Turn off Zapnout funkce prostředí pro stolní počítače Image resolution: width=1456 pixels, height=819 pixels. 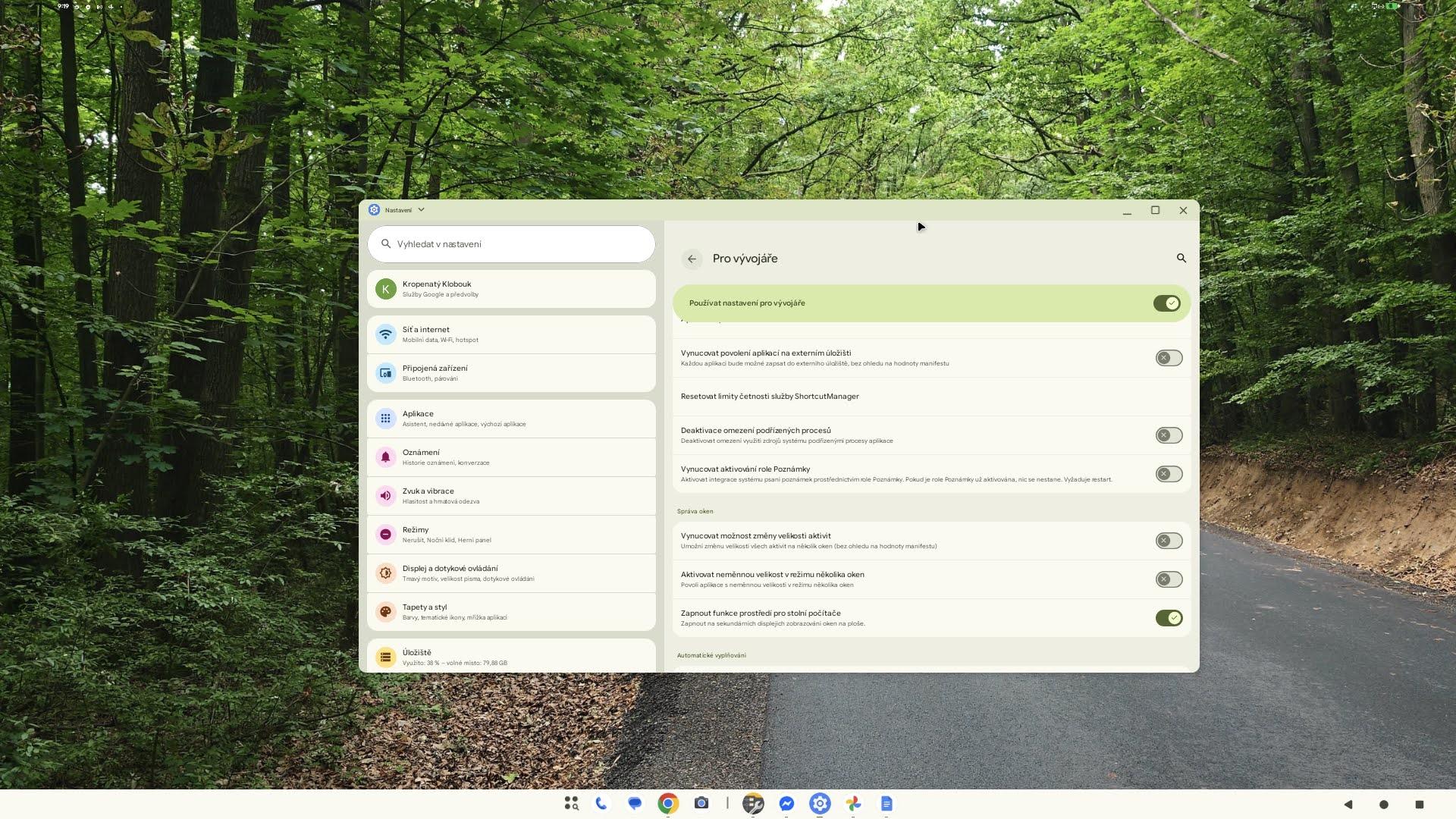coord(1169,618)
